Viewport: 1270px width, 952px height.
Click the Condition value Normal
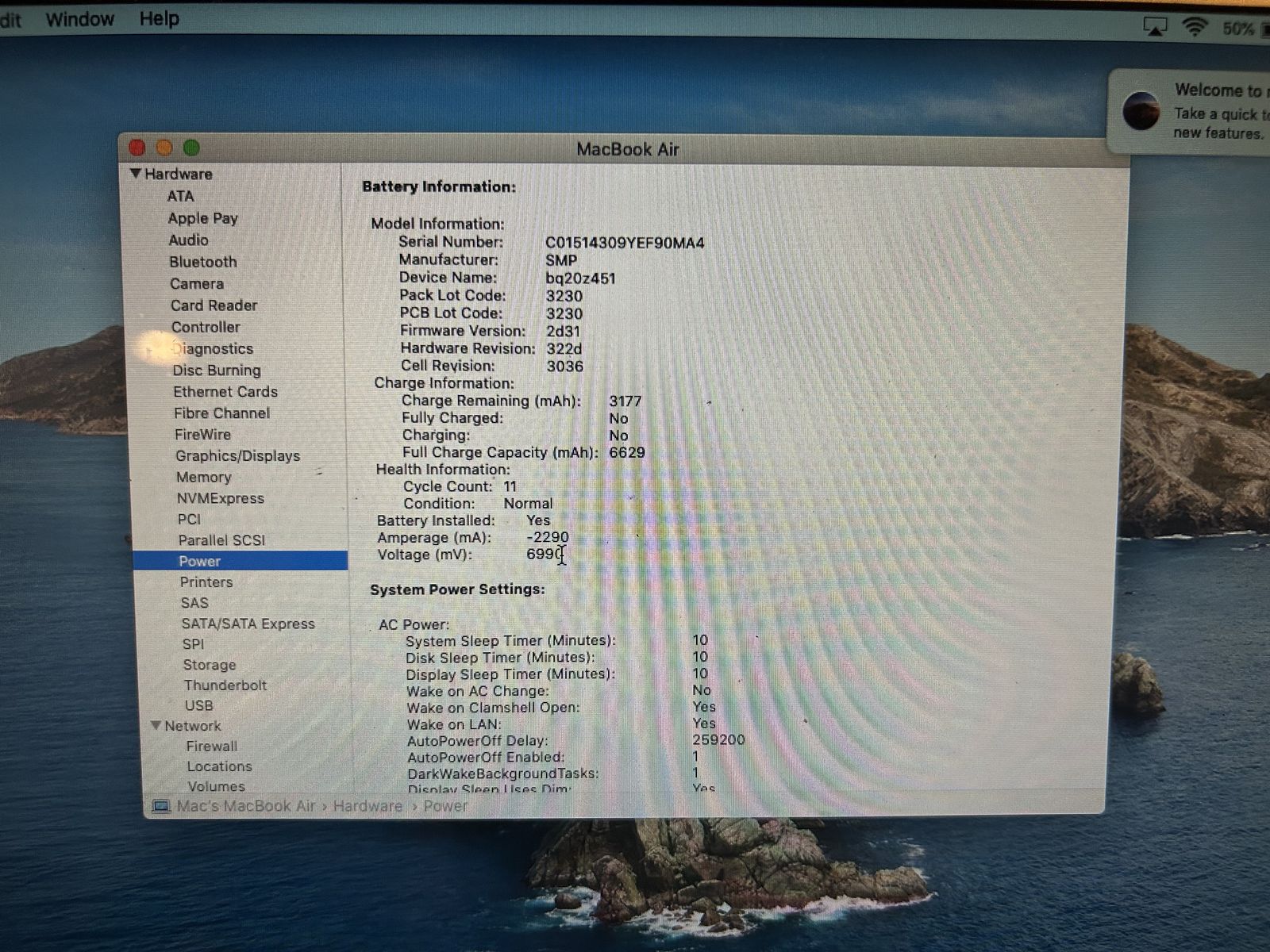[x=528, y=503]
